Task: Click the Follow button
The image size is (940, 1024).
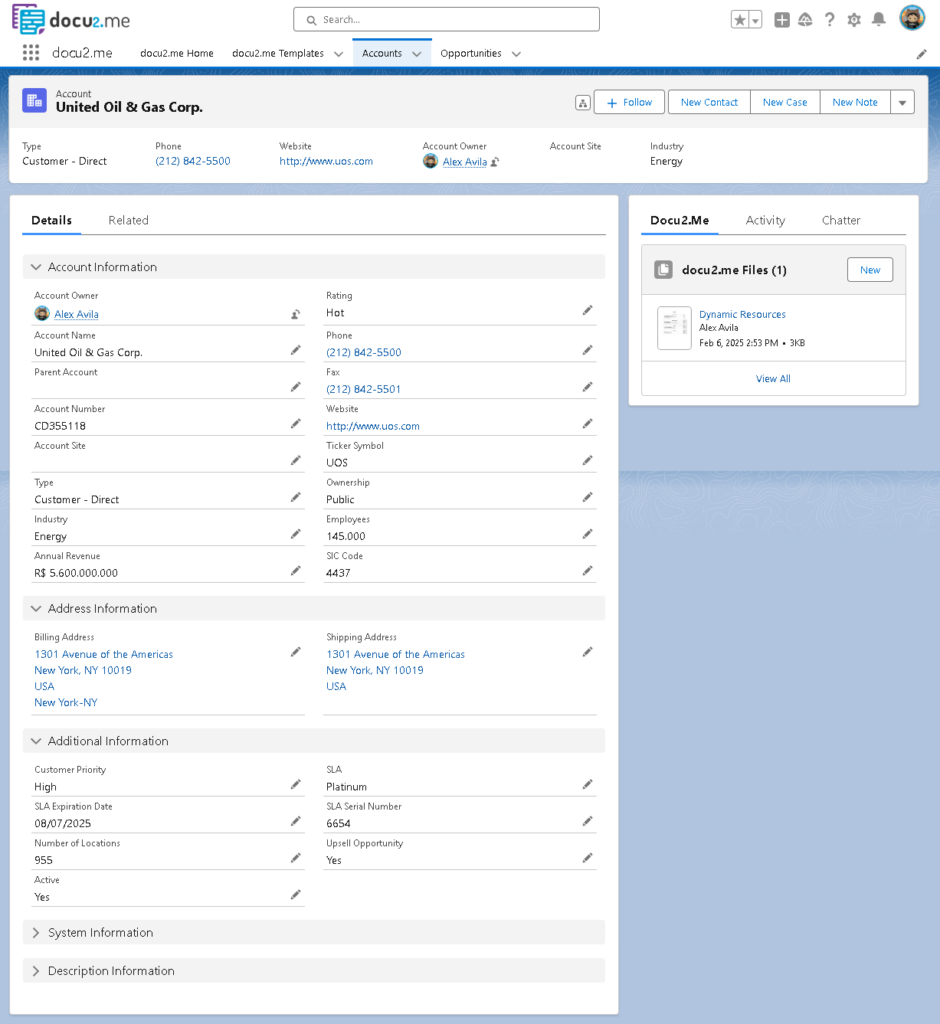Action: point(629,103)
